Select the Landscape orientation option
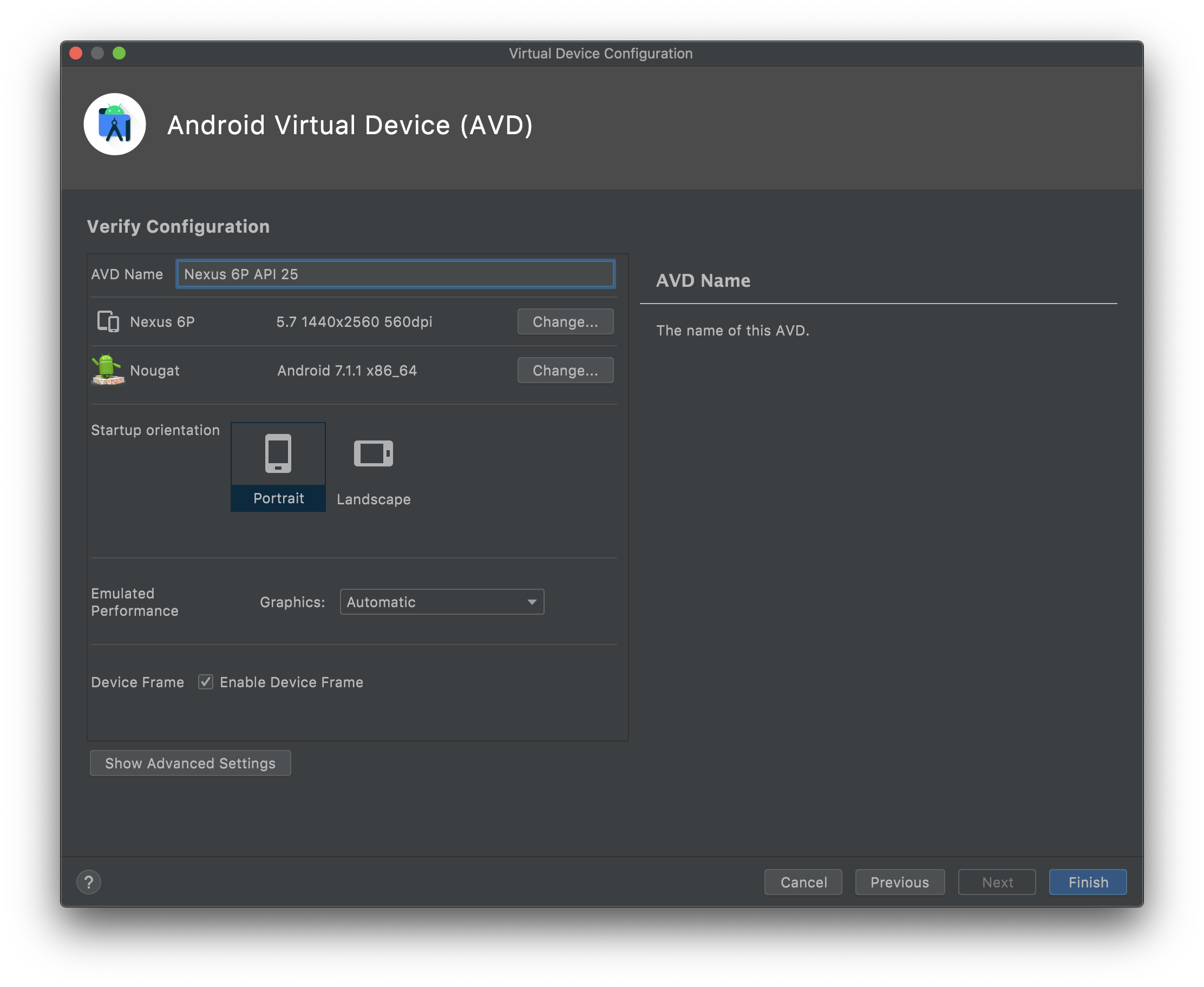1204x987 pixels. 374,467
